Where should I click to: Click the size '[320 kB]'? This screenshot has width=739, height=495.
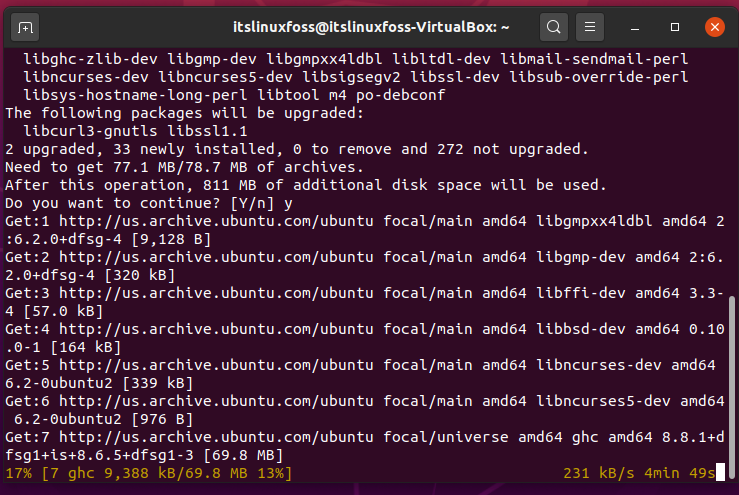tap(140, 275)
